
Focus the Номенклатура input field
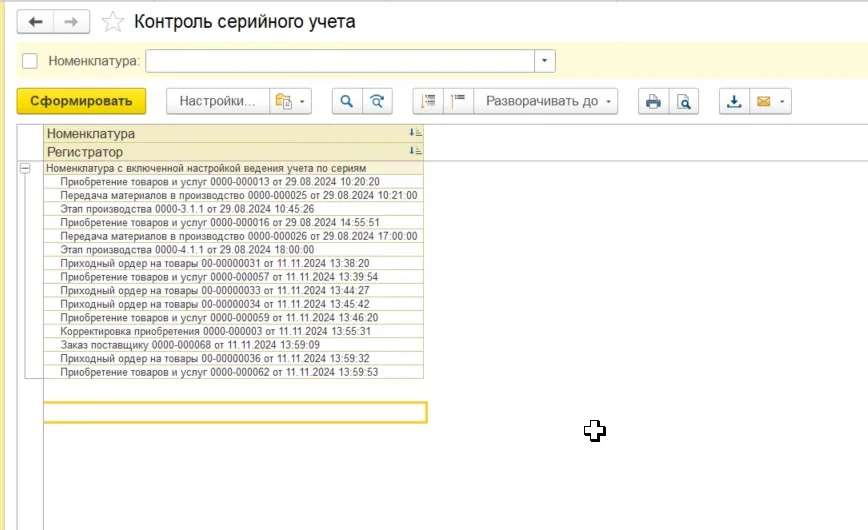pyautogui.click(x=340, y=61)
